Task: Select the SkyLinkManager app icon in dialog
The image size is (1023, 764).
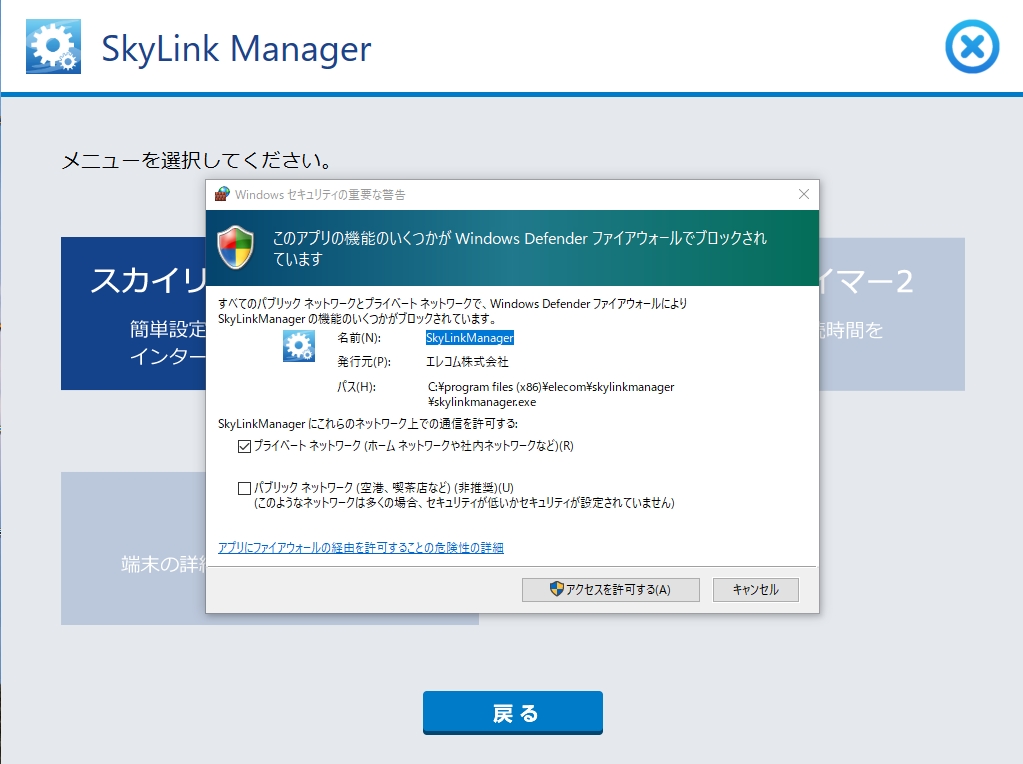Action: [299, 347]
